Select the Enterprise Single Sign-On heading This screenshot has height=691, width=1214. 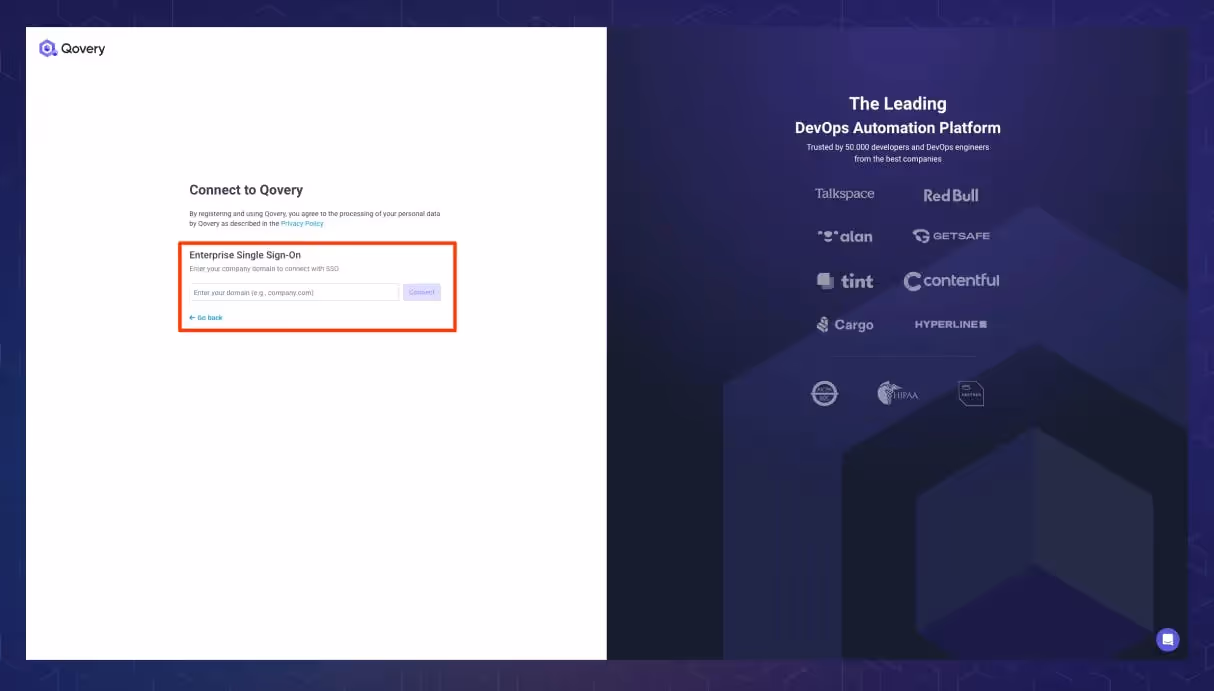pyautogui.click(x=244, y=254)
